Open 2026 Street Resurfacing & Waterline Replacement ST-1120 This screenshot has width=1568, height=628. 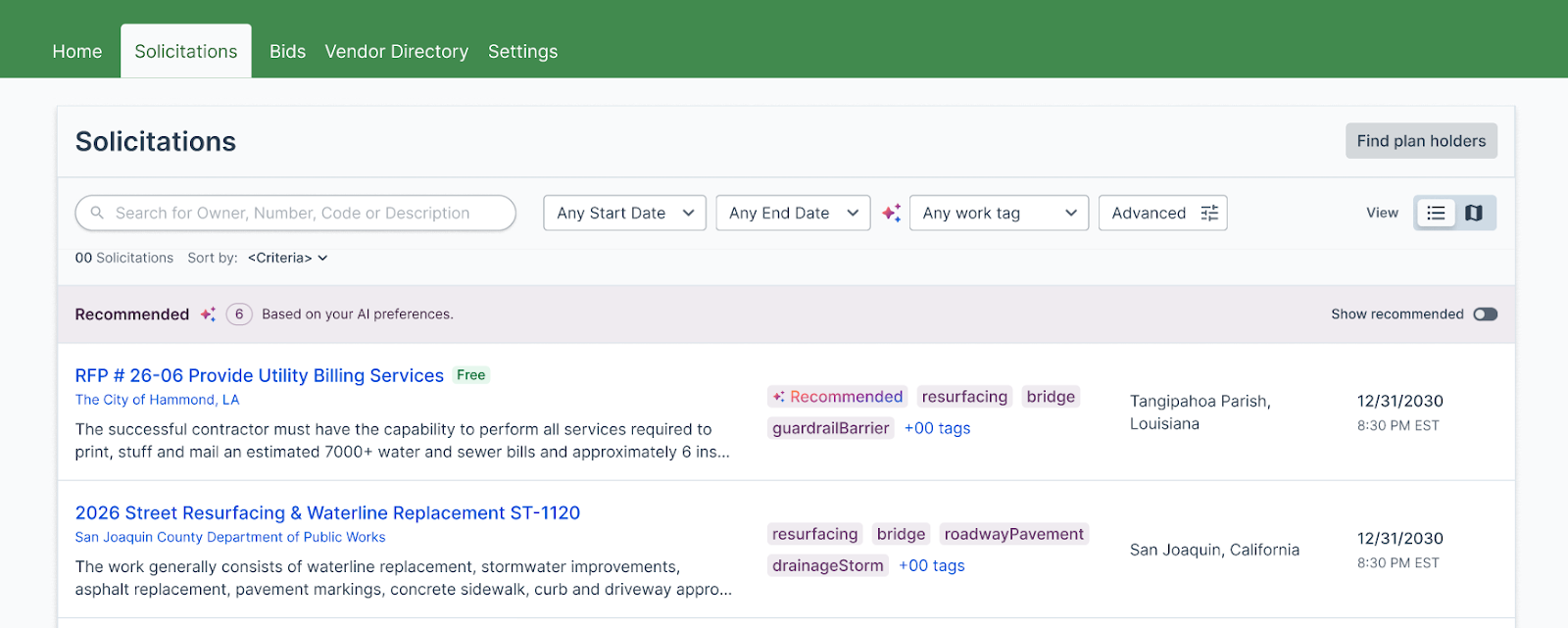tap(327, 512)
